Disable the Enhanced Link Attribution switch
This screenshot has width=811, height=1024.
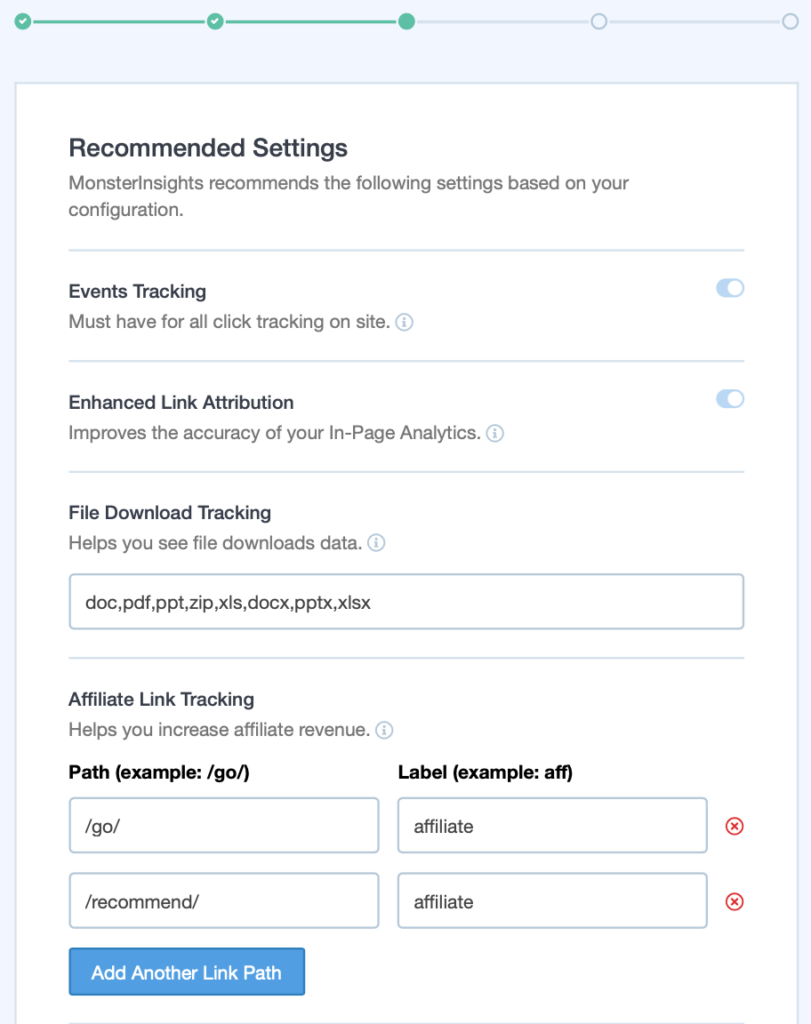point(730,399)
